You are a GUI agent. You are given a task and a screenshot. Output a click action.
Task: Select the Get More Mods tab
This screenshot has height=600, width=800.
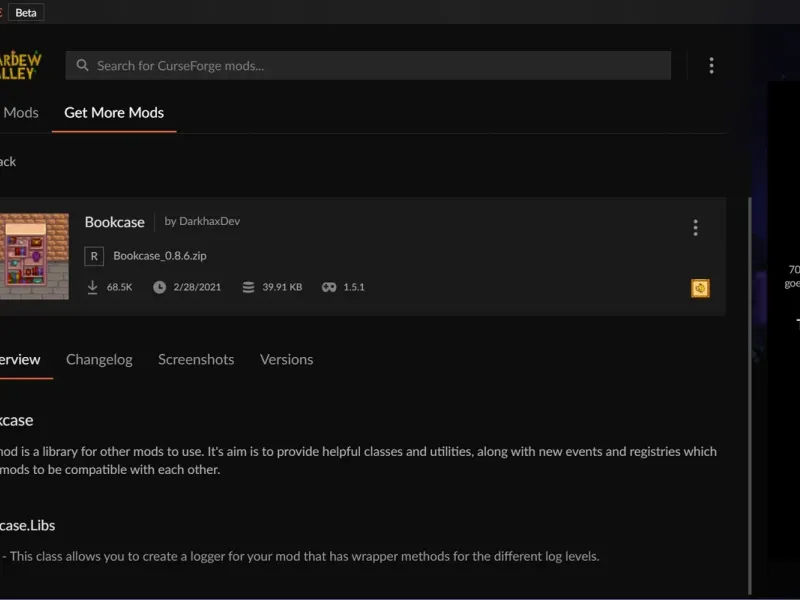coord(114,113)
